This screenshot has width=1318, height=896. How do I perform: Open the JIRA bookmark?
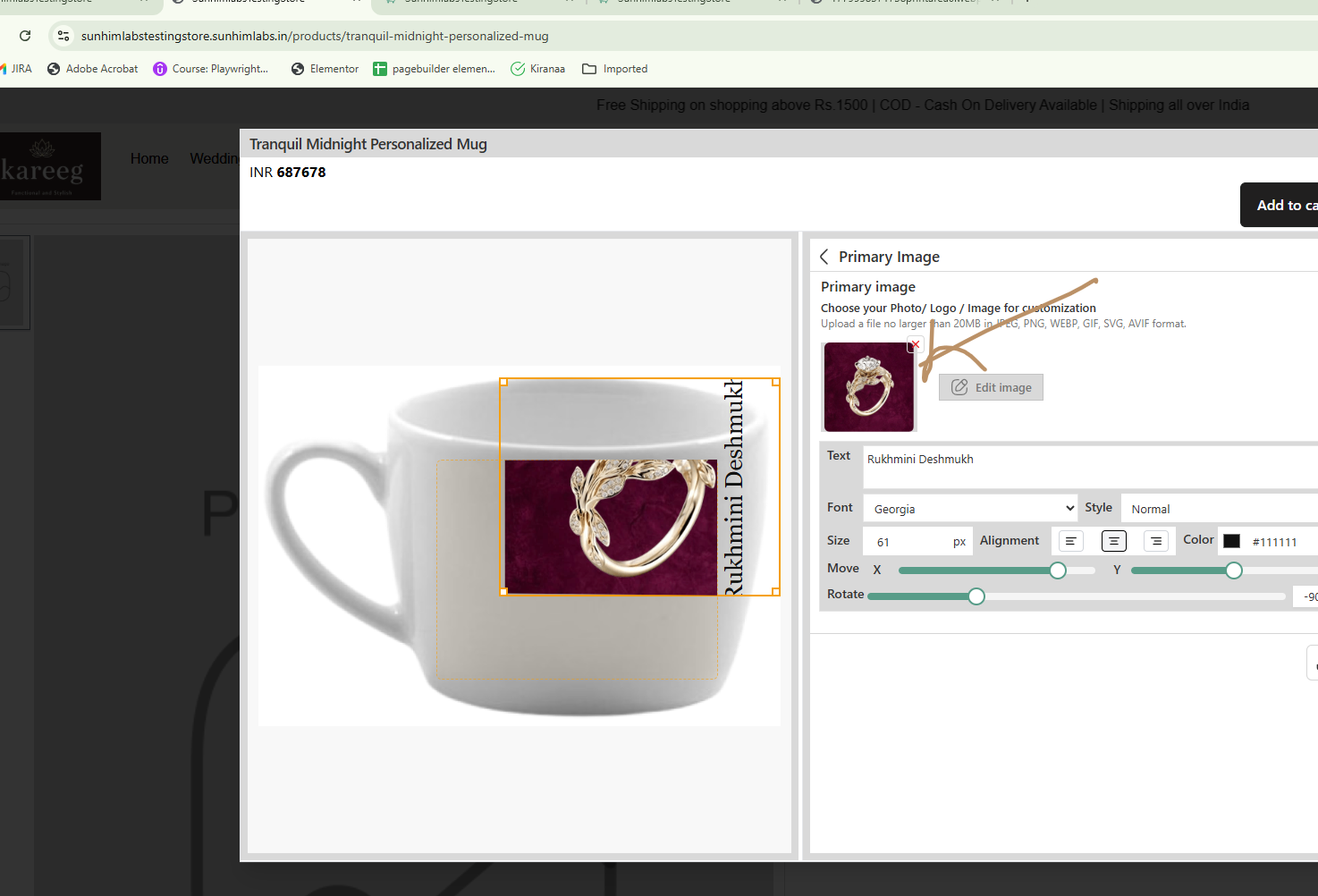[x=16, y=69]
